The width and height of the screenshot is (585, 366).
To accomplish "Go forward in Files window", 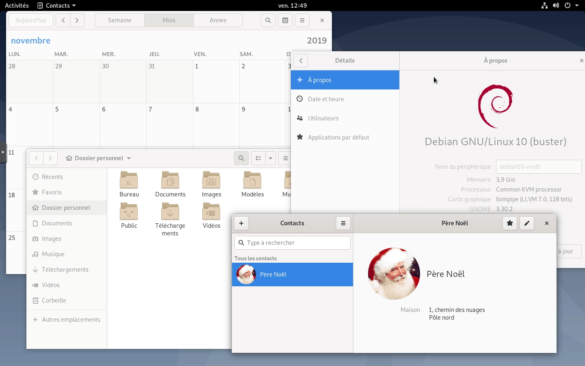I will (x=50, y=158).
